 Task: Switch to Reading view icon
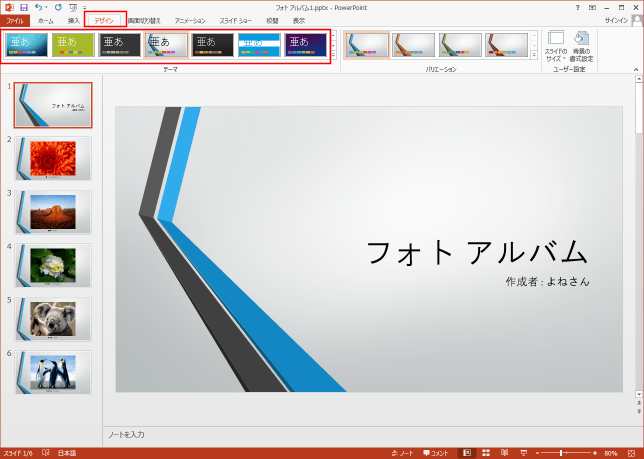(x=503, y=453)
